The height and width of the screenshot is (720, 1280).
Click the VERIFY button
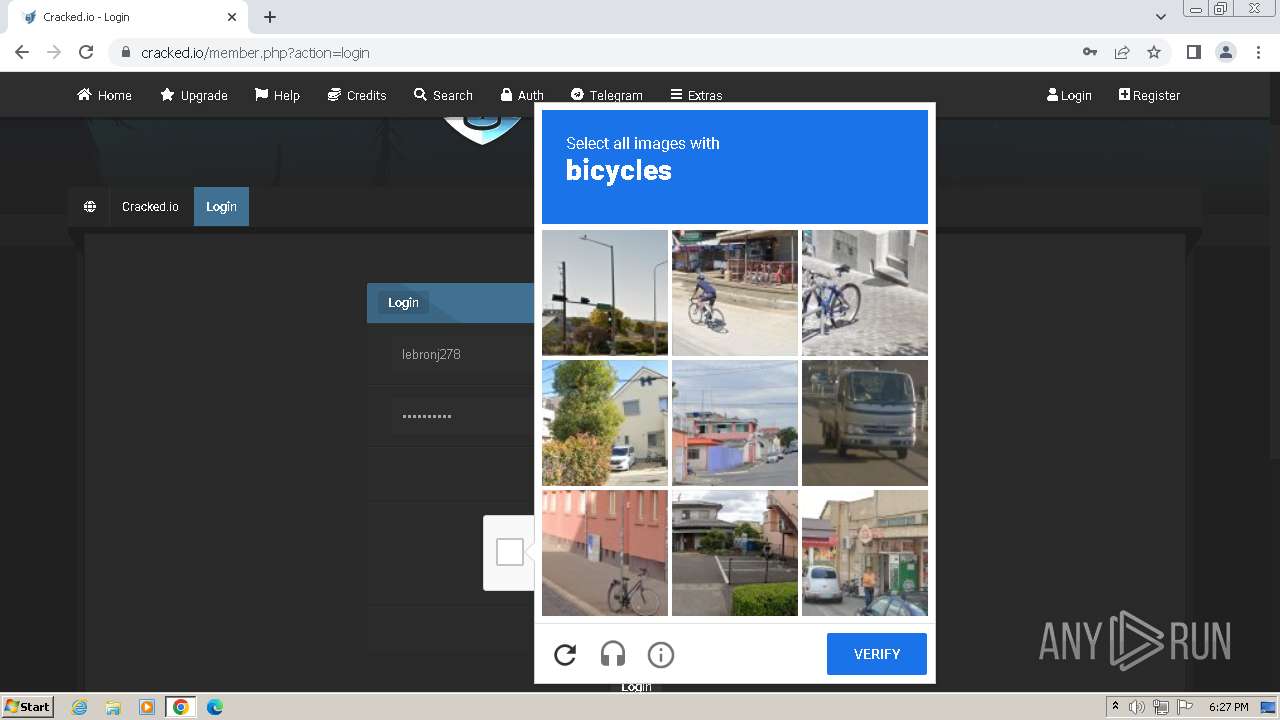click(877, 654)
